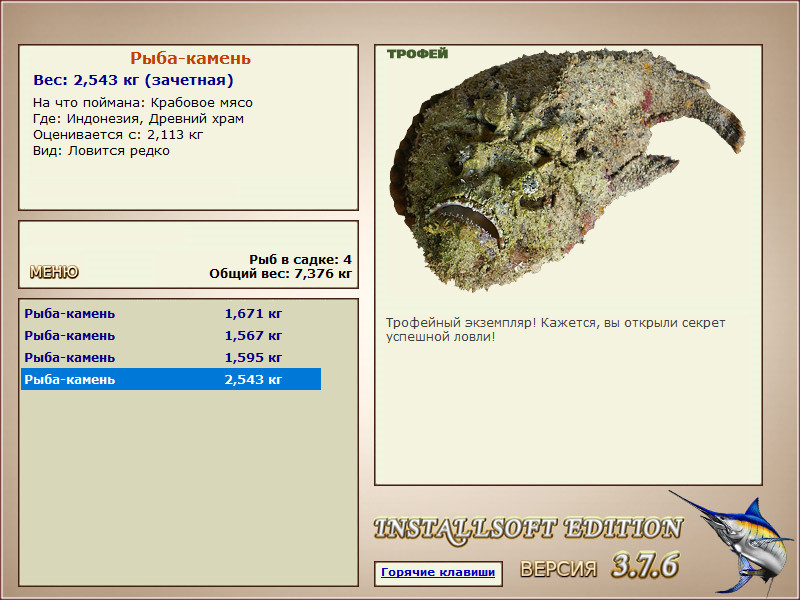Open the МЕНЮ button
800x600 pixels.
point(54,272)
